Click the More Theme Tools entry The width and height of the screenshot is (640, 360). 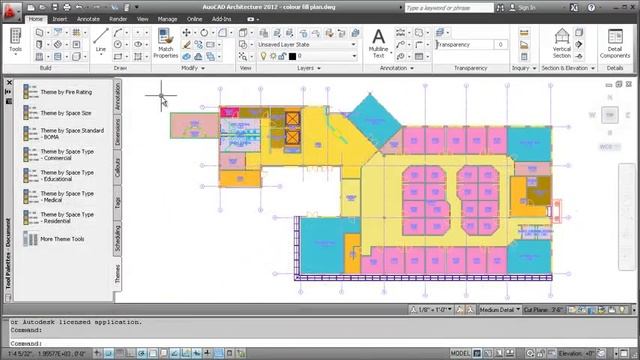pyautogui.click(x=55, y=239)
